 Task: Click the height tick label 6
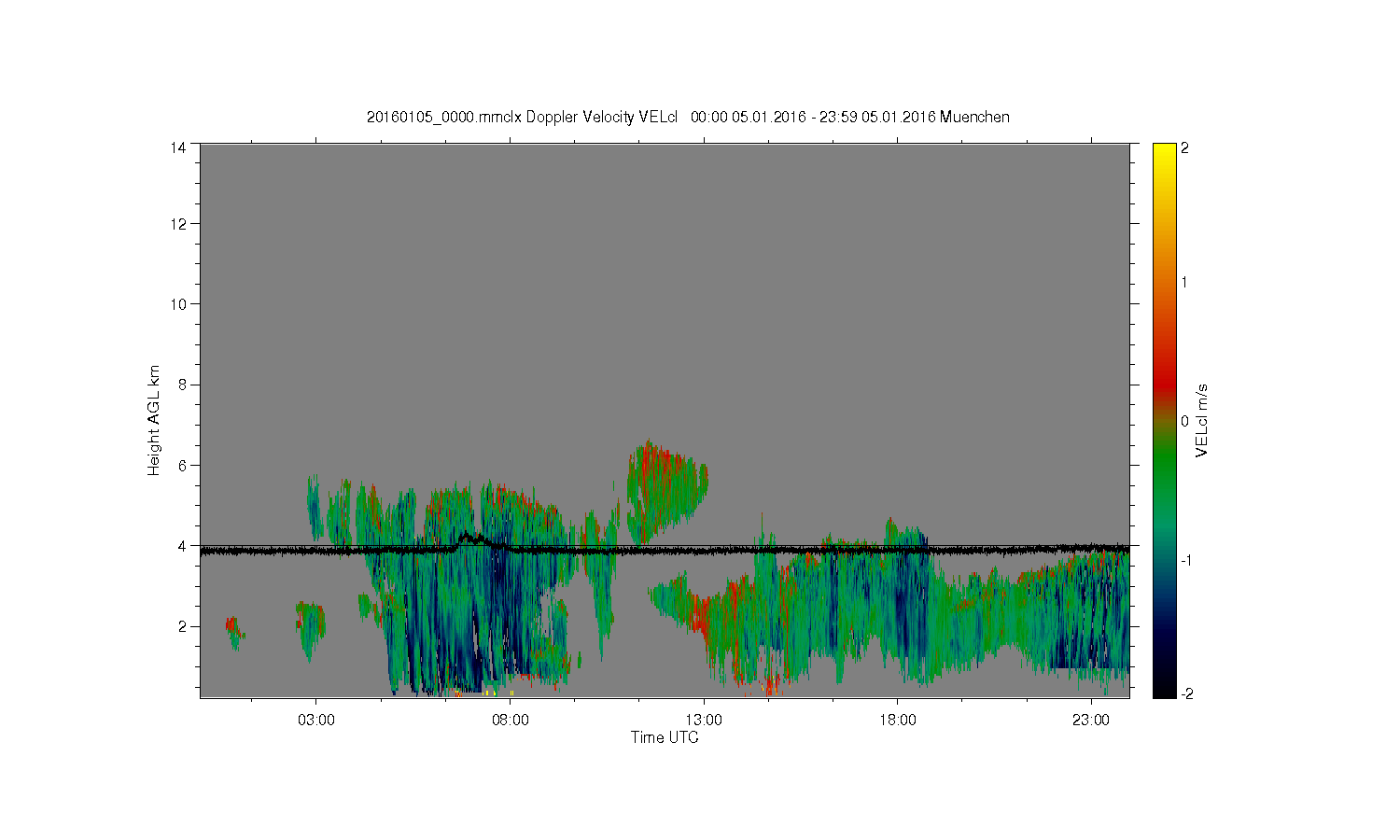click(183, 465)
